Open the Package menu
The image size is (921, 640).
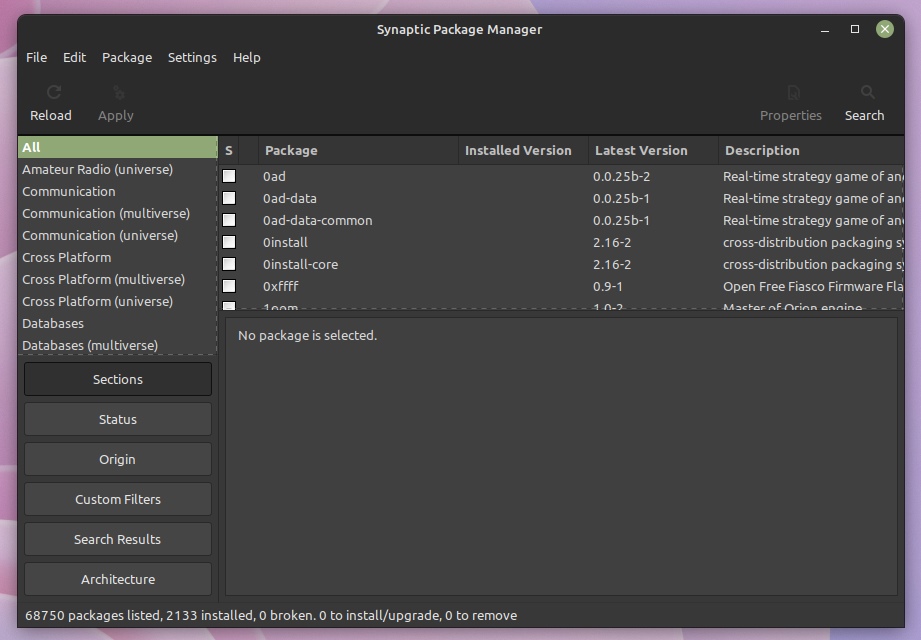[x=127, y=58]
